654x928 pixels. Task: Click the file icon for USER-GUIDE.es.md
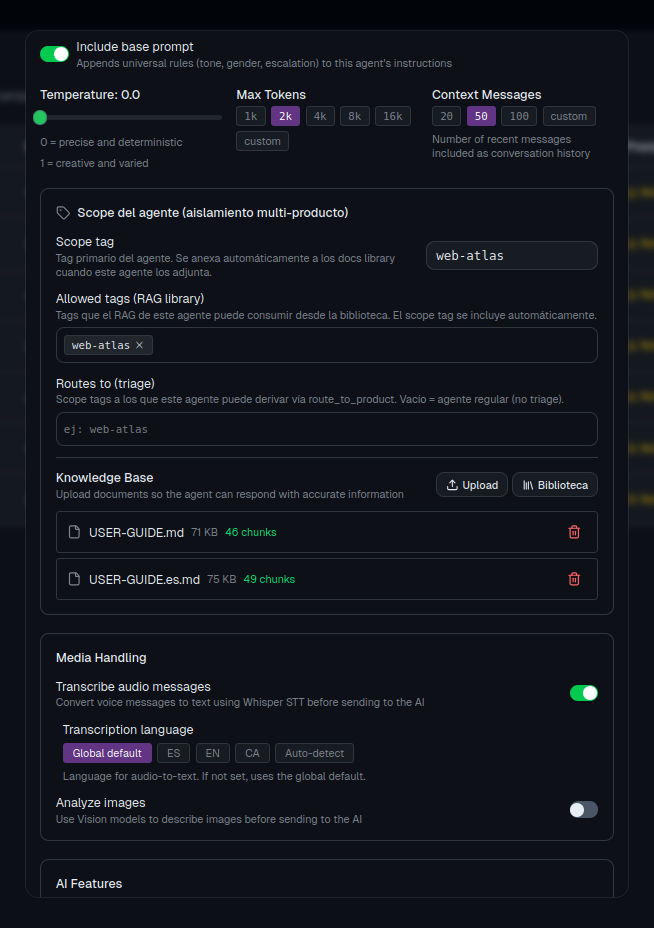pyautogui.click(x=74, y=579)
